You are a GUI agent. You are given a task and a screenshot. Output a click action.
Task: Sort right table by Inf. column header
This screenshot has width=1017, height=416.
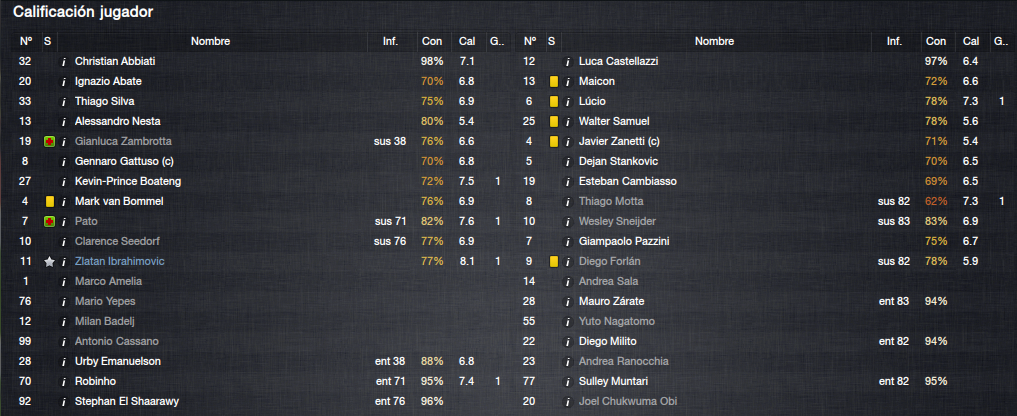point(894,41)
